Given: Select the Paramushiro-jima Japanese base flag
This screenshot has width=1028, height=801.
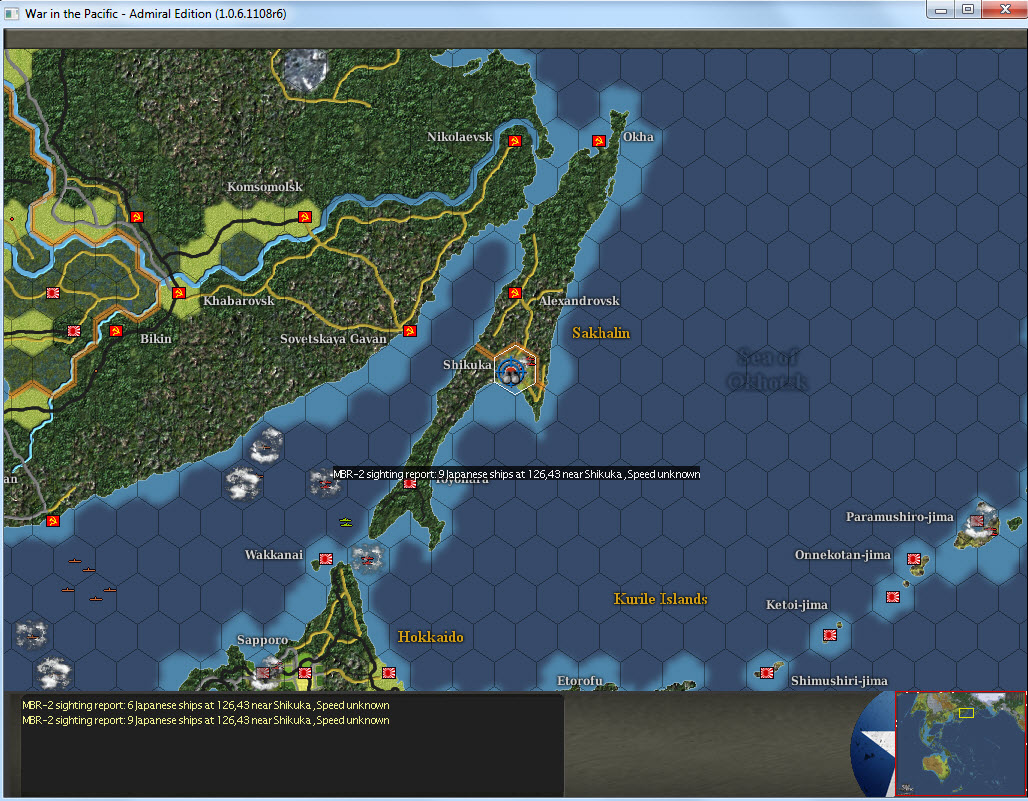Looking at the screenshot, I should [977, 521].
